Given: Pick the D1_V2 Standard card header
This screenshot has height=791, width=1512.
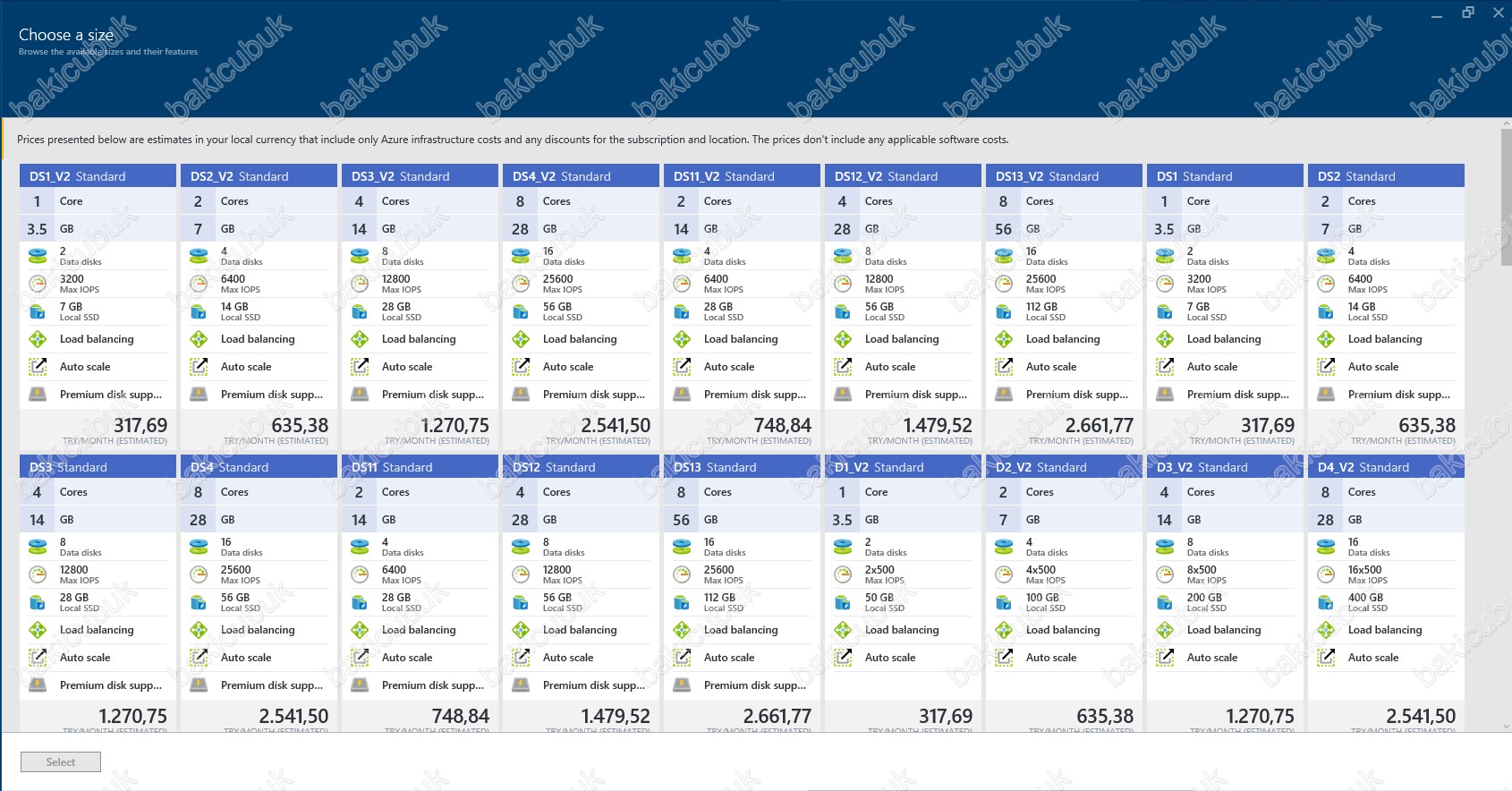Looking at the screenshot, I should click(x=904, y=467).
